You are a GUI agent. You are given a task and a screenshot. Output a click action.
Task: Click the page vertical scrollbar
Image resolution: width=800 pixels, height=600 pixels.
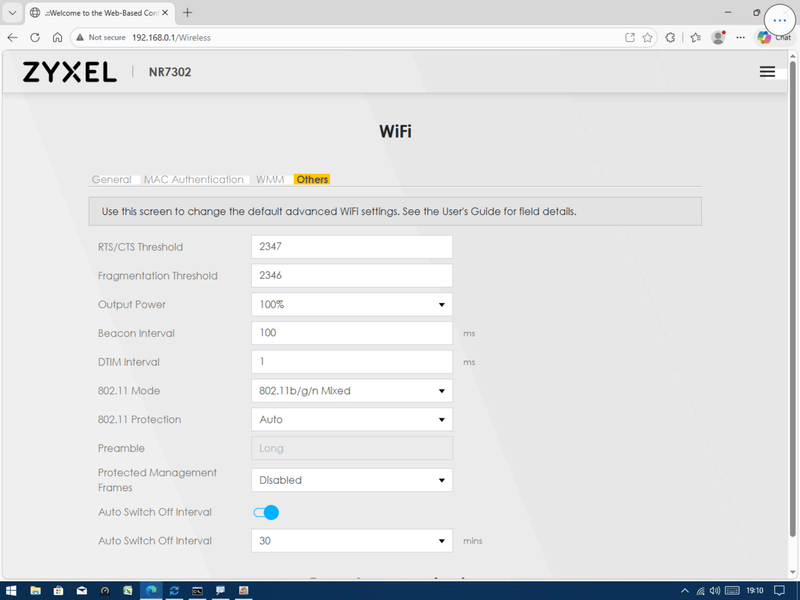(793, 298)
